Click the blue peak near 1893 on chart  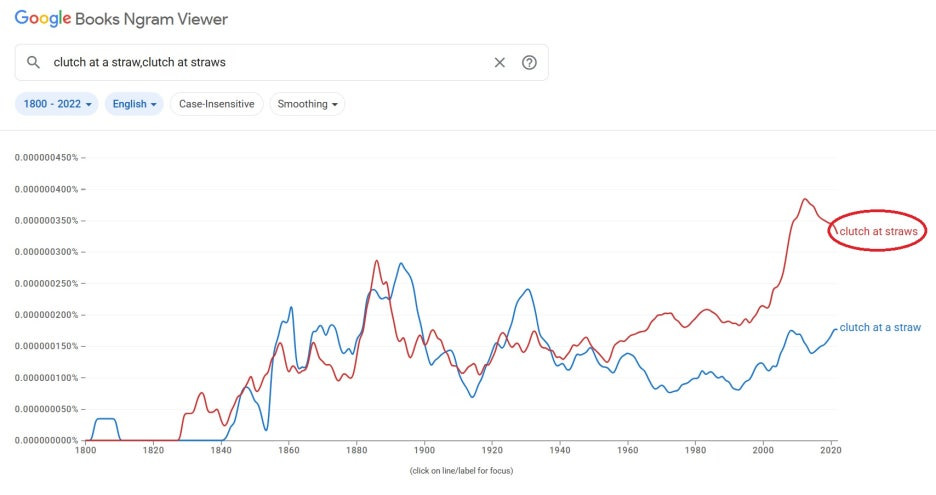[401, 263]
